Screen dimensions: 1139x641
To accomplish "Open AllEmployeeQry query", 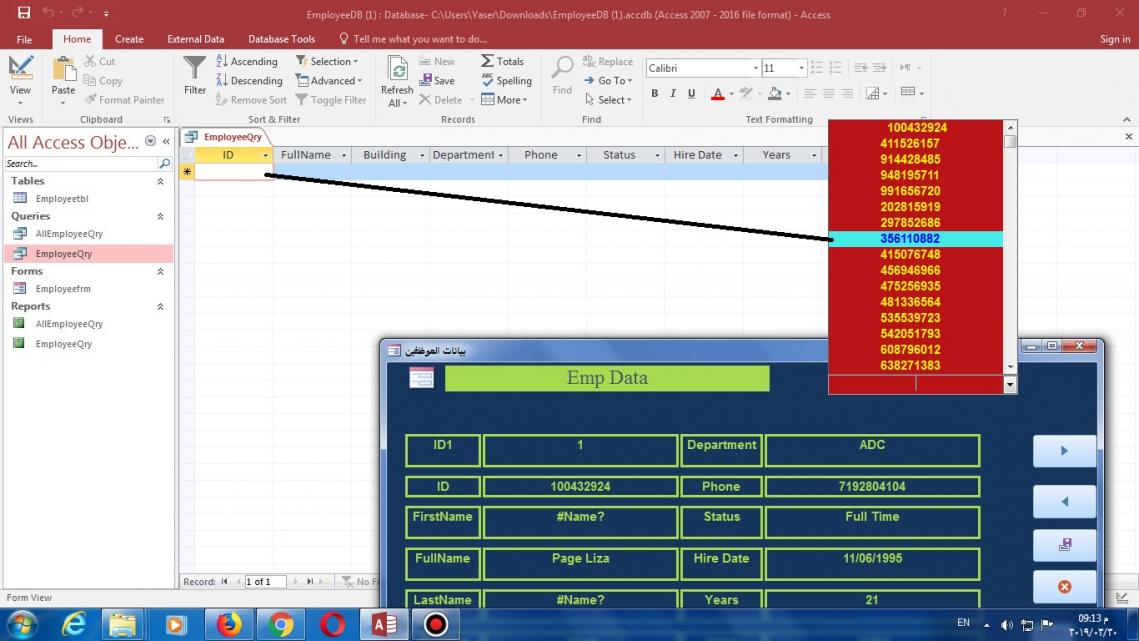I will 69,233.
